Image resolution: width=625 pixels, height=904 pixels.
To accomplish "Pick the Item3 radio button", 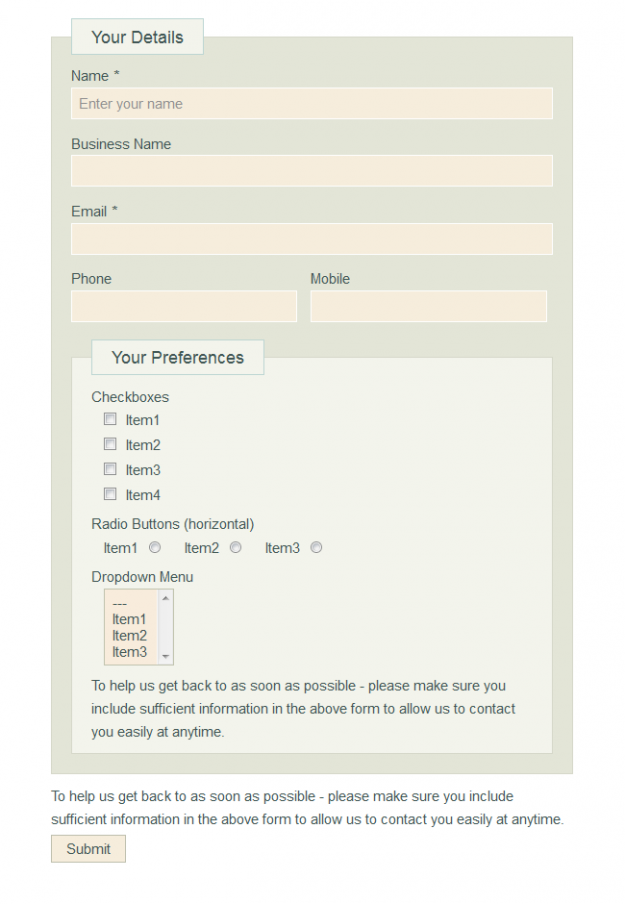I will point(316,547).
